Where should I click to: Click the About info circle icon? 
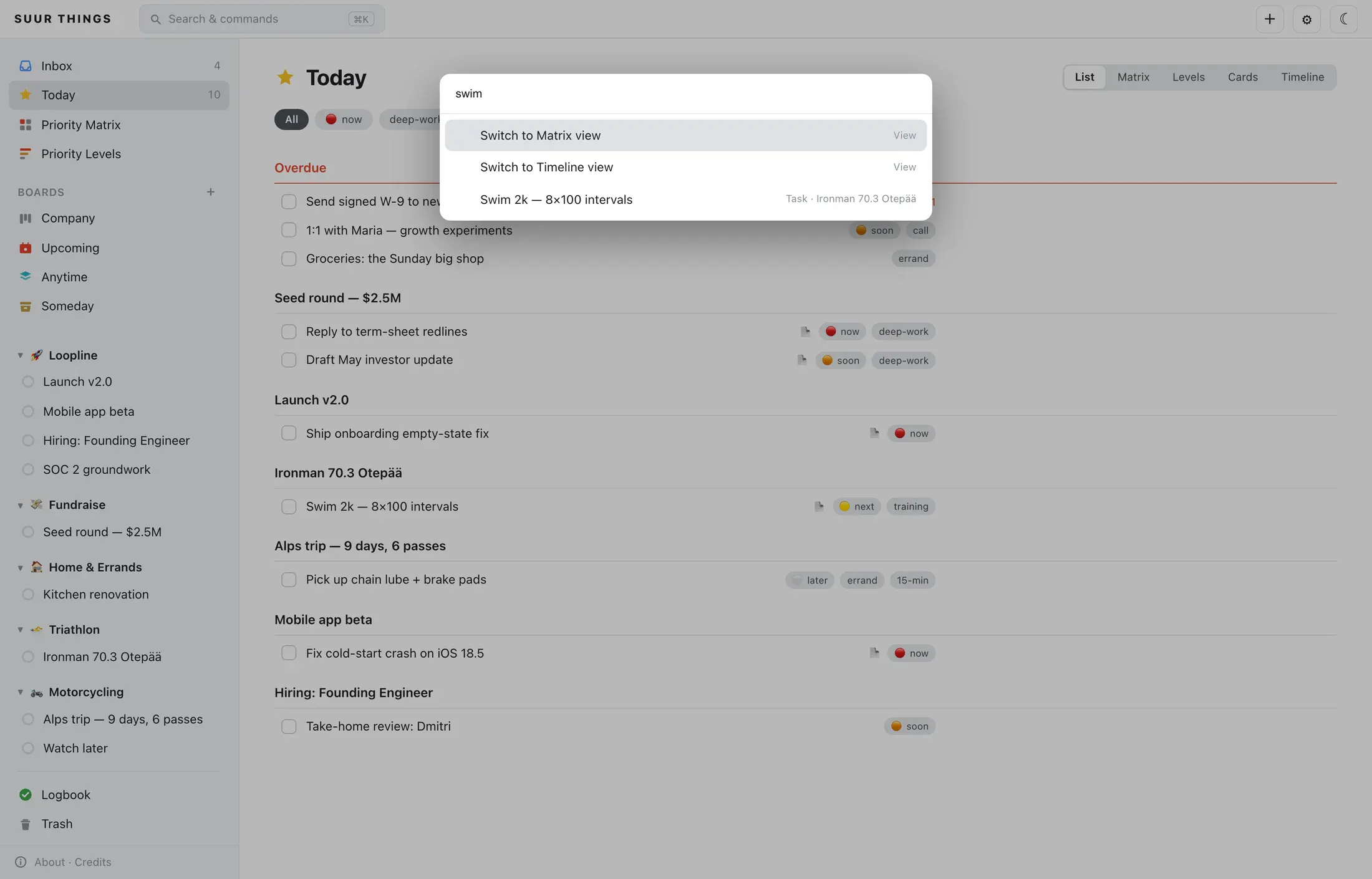click(21, 862)
